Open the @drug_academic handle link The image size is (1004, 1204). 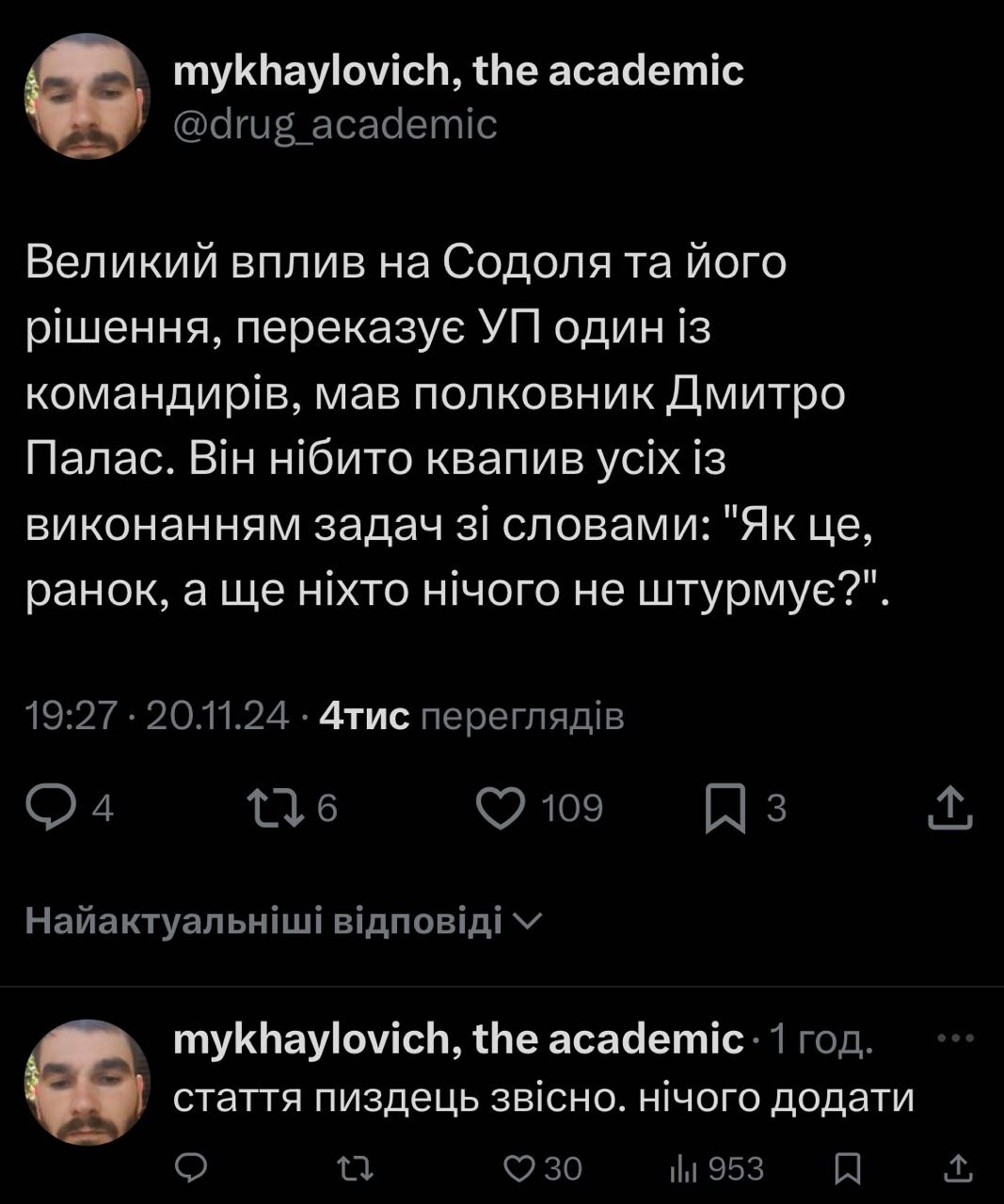pos(335,123)
